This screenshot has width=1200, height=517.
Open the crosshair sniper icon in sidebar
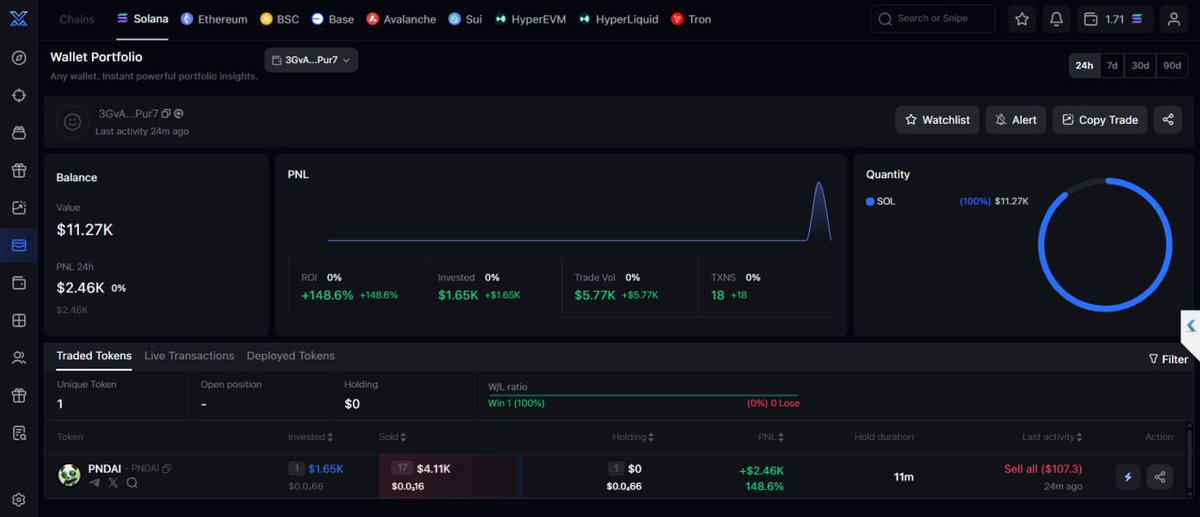tap(19, 95)
